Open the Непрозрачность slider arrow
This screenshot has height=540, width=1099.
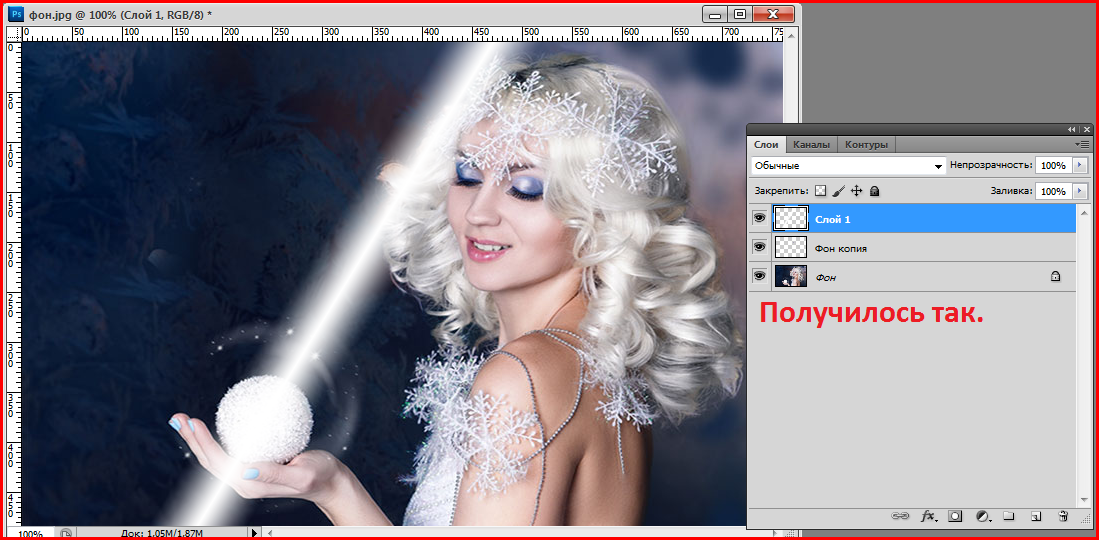[x=1079, y=166]
